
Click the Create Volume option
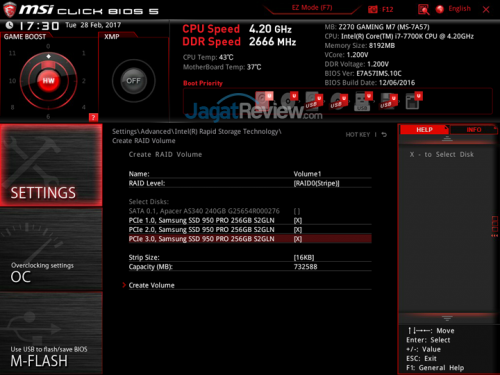pyautogui.click(x=151, y=285)
